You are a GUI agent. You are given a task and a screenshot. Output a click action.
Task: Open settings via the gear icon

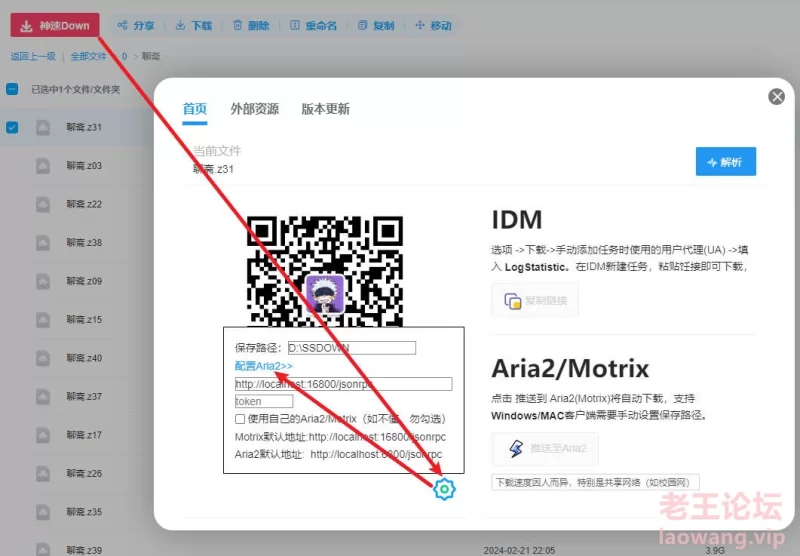point(444,489)
